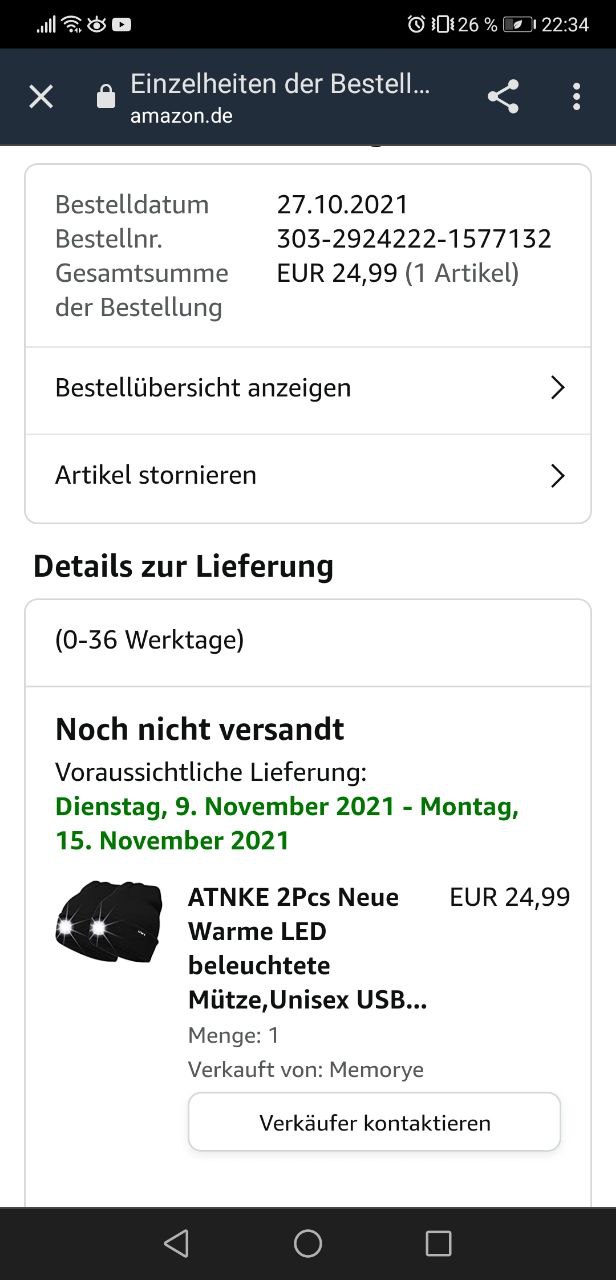Tap the battery icon in status bar

tap(518, 25)
